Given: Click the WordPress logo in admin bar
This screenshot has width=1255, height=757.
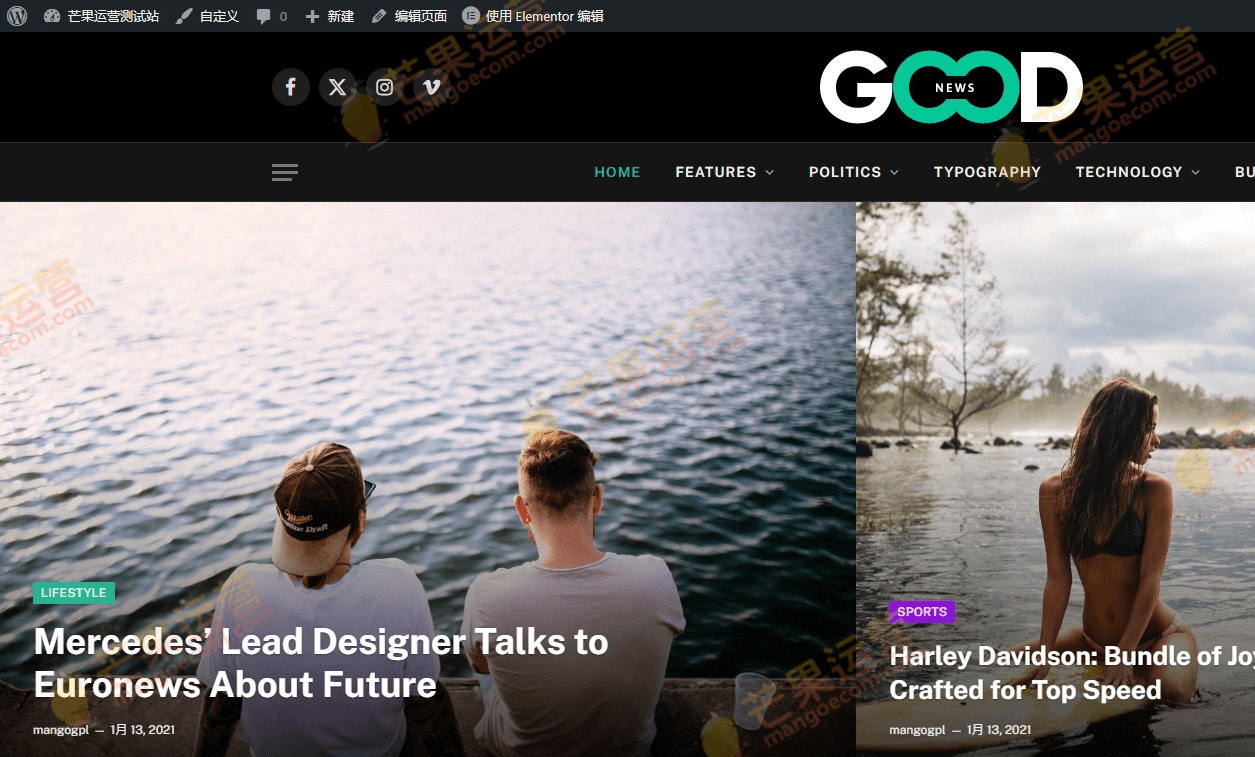Looking at the screenshot, I should pyautogui.click(x=17, y=16).
